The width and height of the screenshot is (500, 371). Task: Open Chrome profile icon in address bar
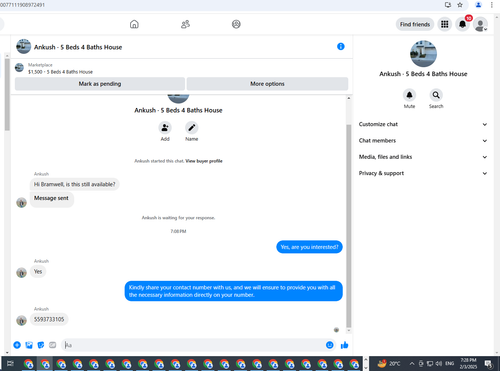[478, 5]
